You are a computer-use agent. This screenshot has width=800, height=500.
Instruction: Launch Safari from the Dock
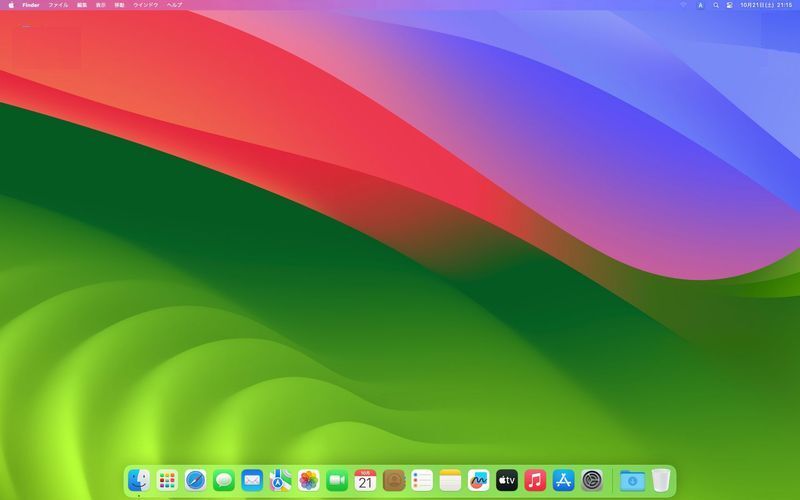pos(196,481)
